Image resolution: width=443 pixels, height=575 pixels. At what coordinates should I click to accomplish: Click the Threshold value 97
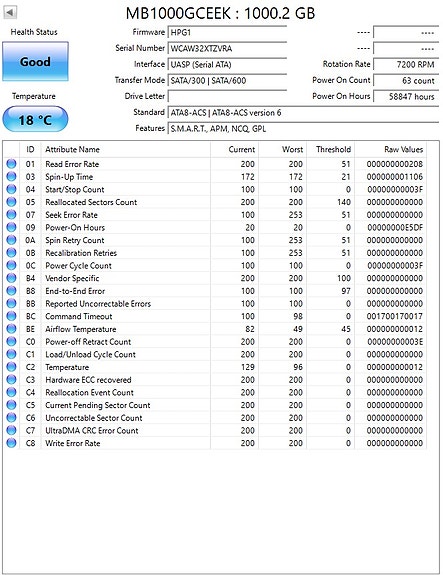tap(346, 291)
